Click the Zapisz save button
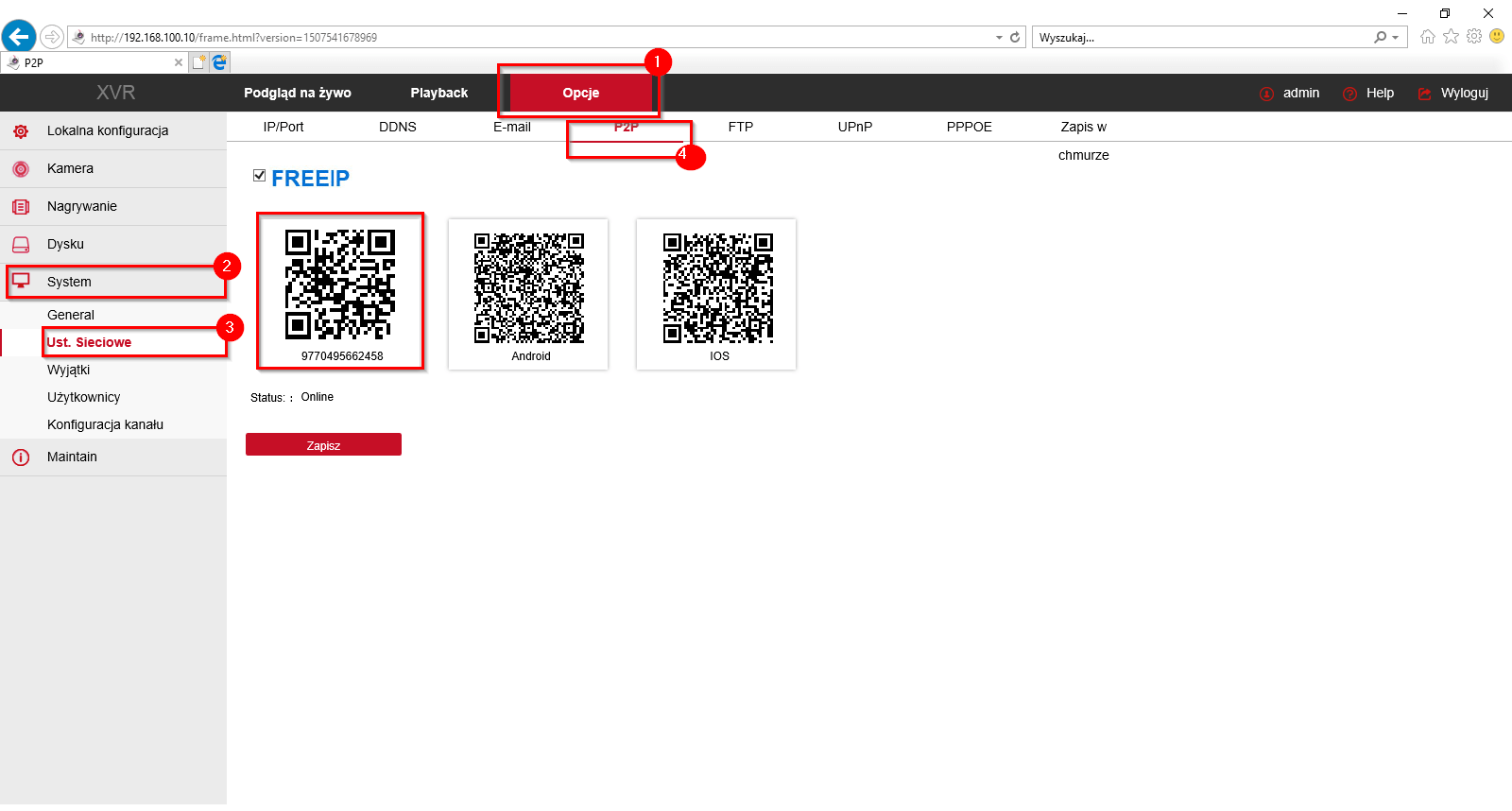1512x811 pixels. pyautogui.click(x=323, y=444)
